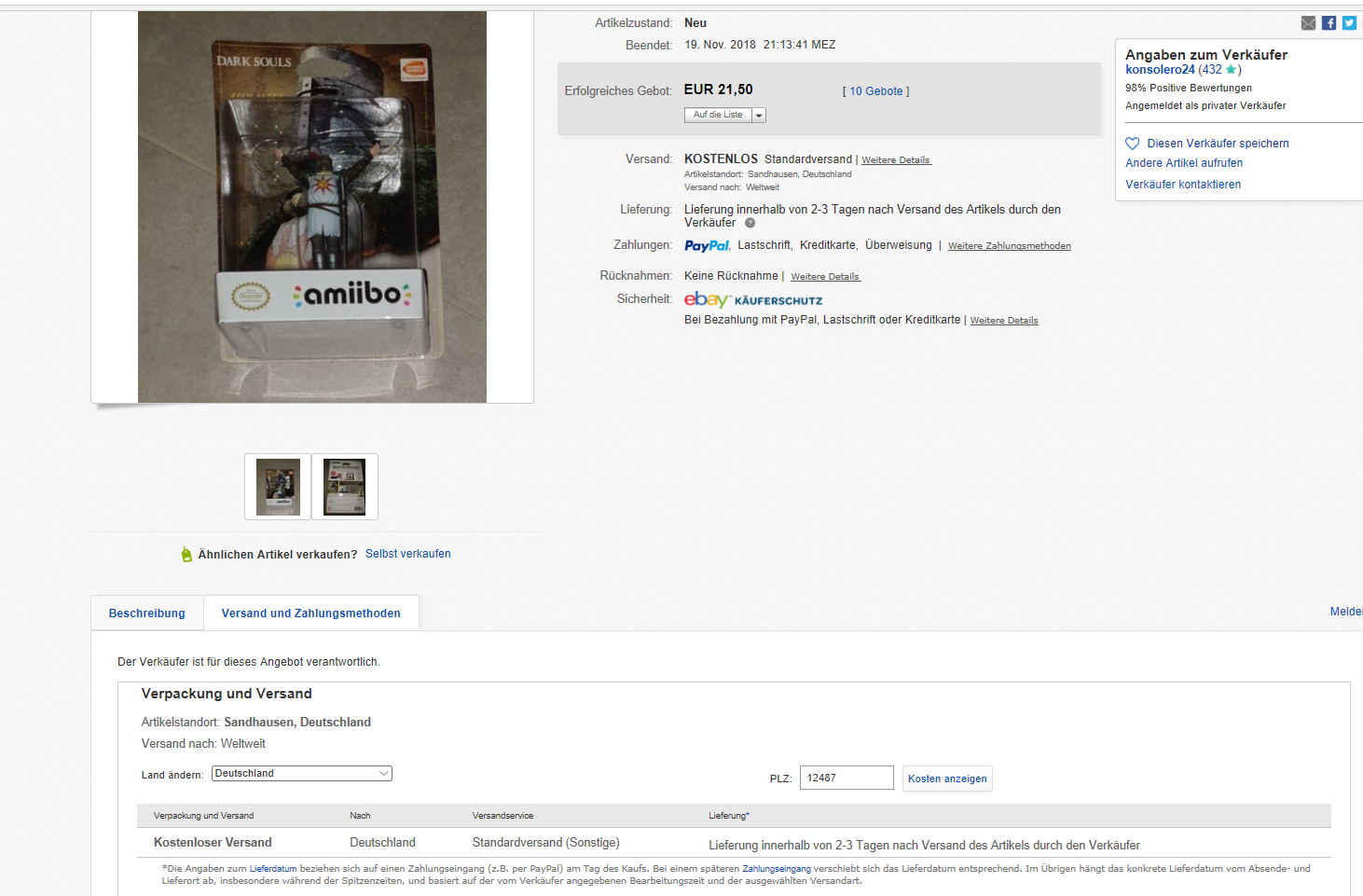
Task: Open the Zahlungseingang link in footnote
Action: (777, 869)
